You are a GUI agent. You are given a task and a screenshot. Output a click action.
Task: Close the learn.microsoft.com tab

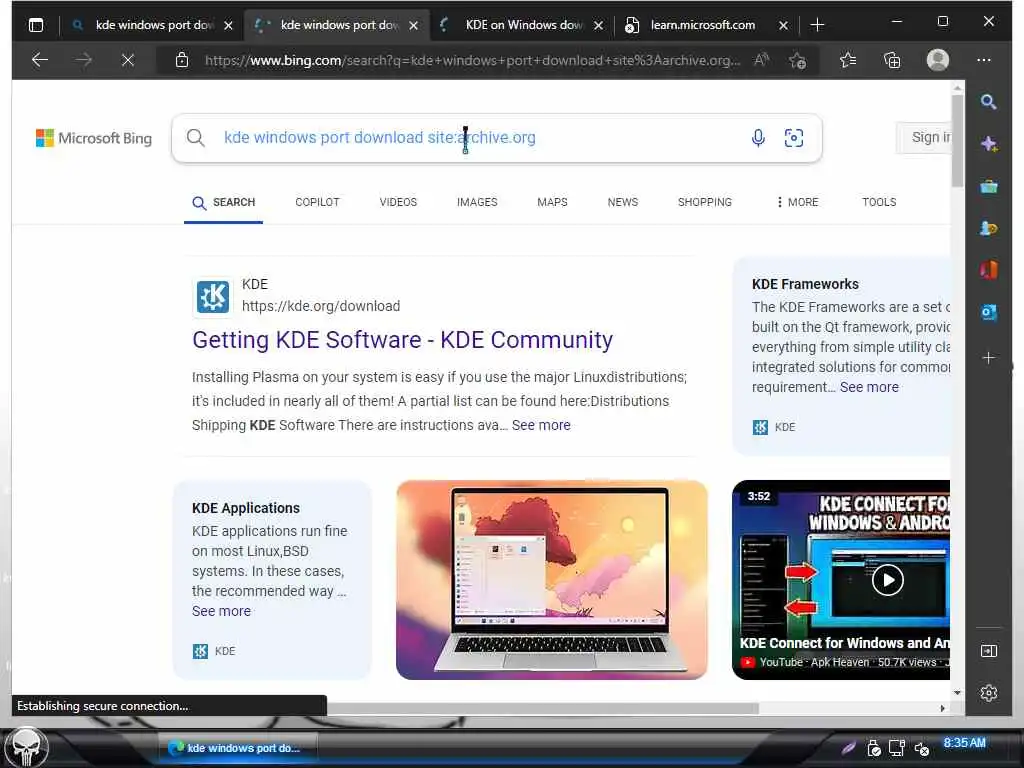coord(783,25)
